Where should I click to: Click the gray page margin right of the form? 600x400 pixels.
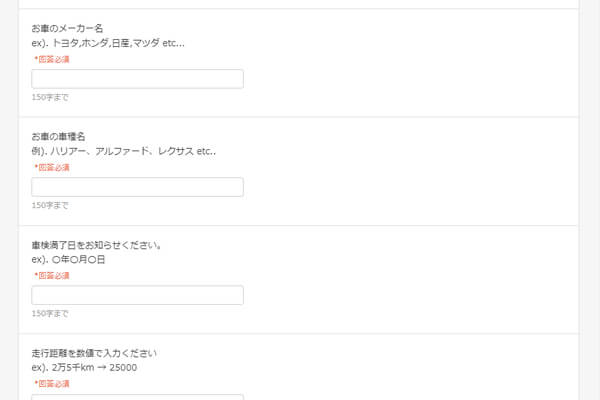[x=589, y=200]
